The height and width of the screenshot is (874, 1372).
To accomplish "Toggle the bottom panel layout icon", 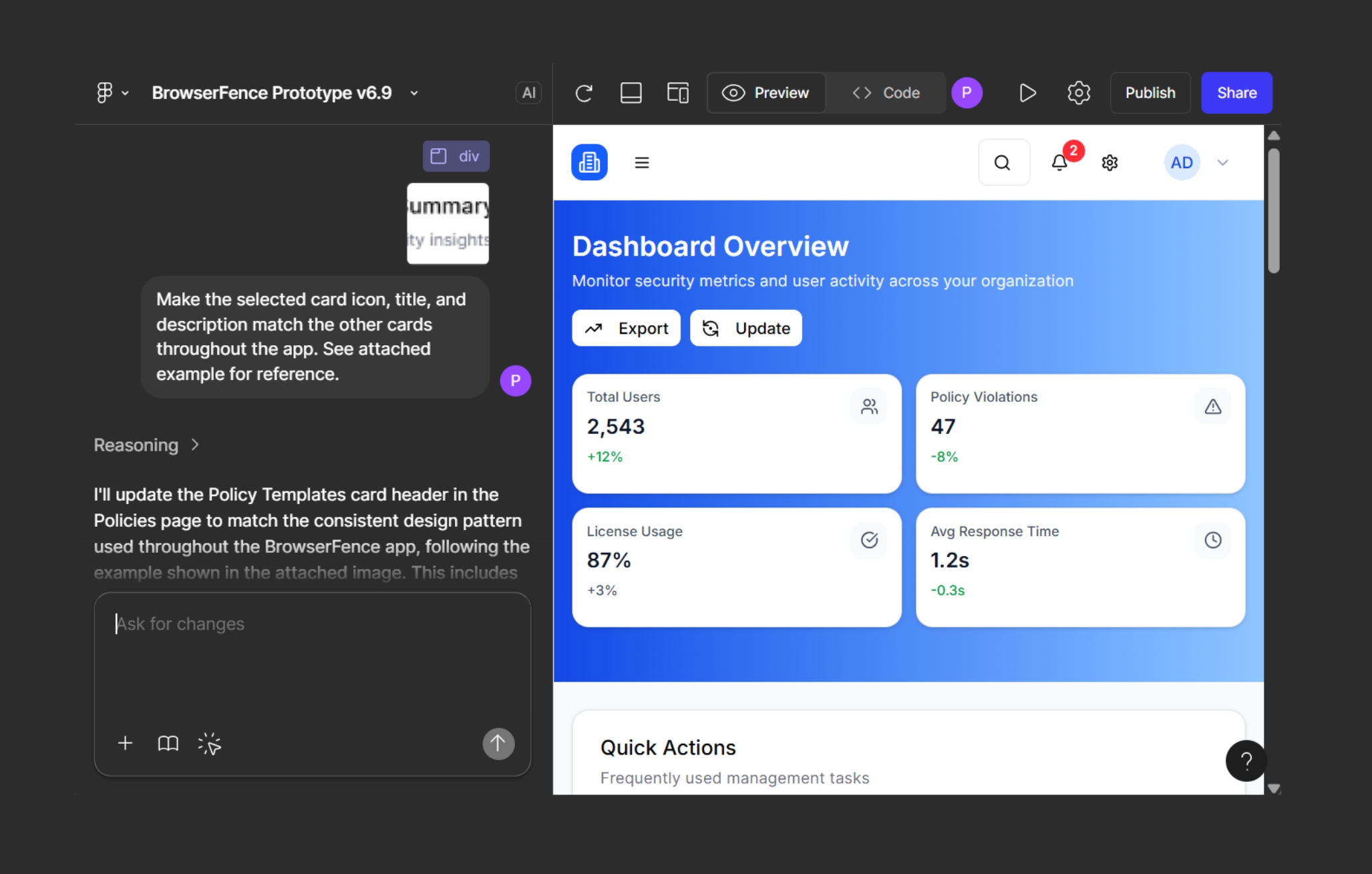I will click(x=631, y=93).
